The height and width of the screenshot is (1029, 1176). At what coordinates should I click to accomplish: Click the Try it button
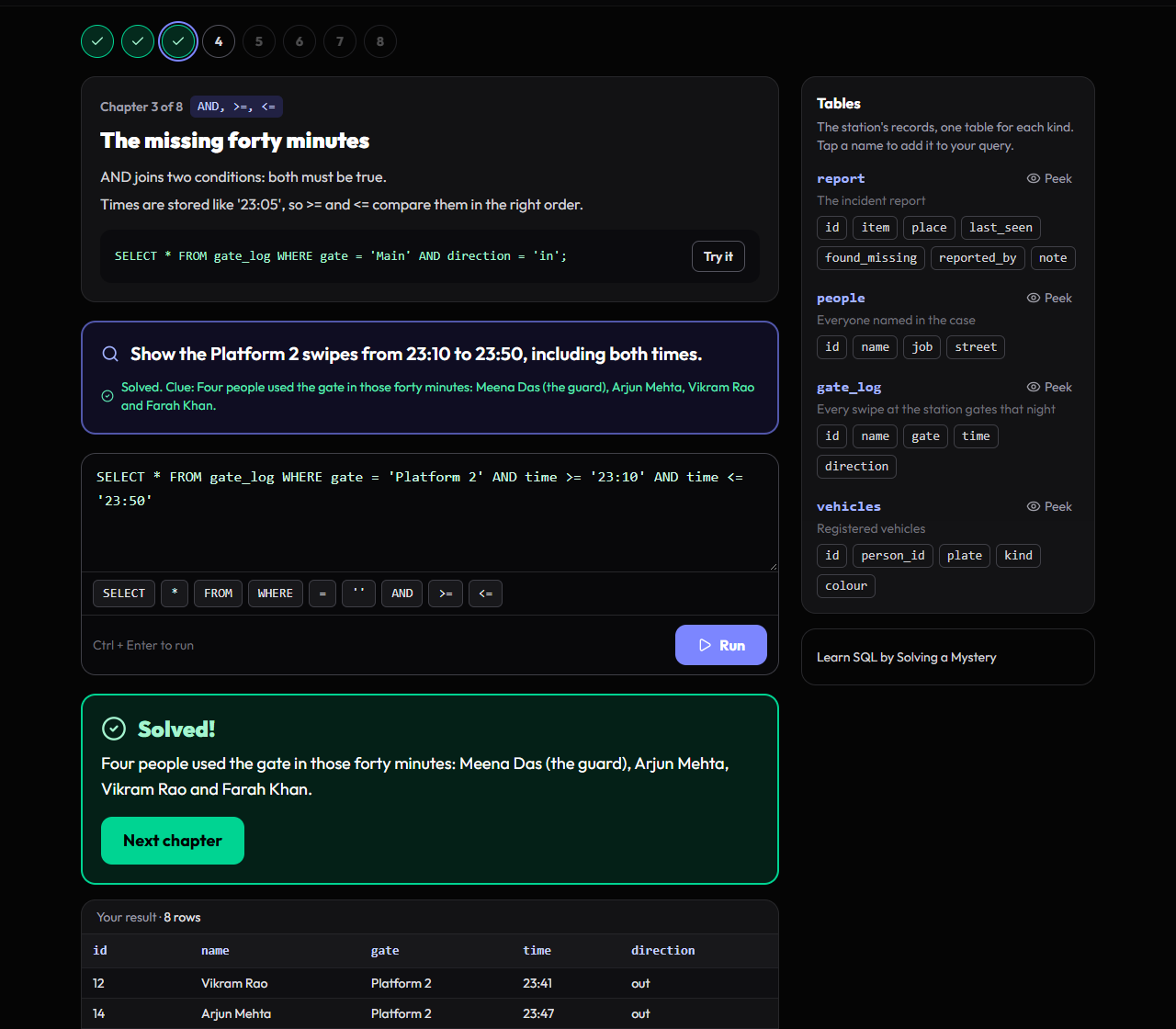718,256
